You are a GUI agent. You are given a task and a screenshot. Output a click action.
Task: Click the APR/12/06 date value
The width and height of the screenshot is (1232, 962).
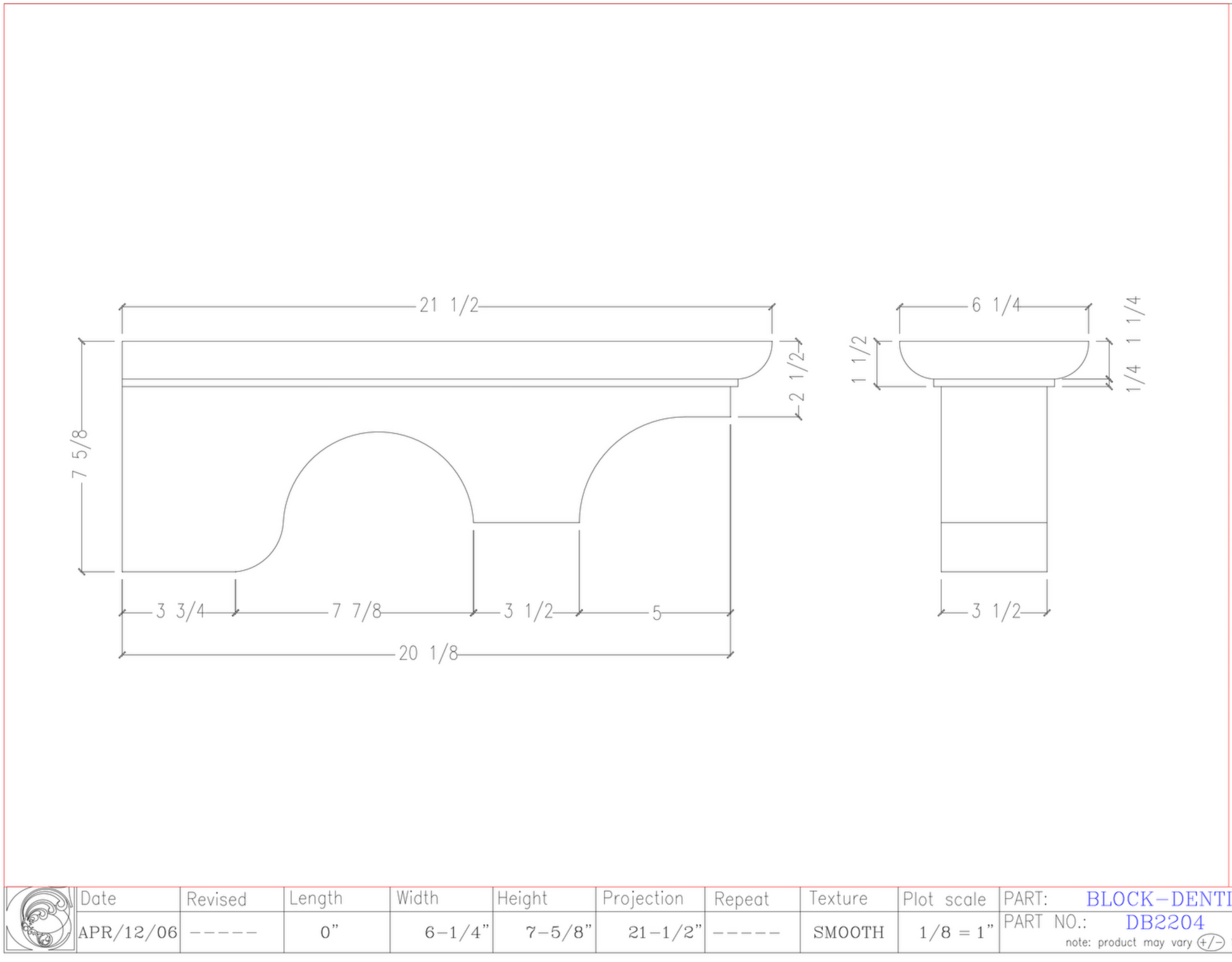128,932
